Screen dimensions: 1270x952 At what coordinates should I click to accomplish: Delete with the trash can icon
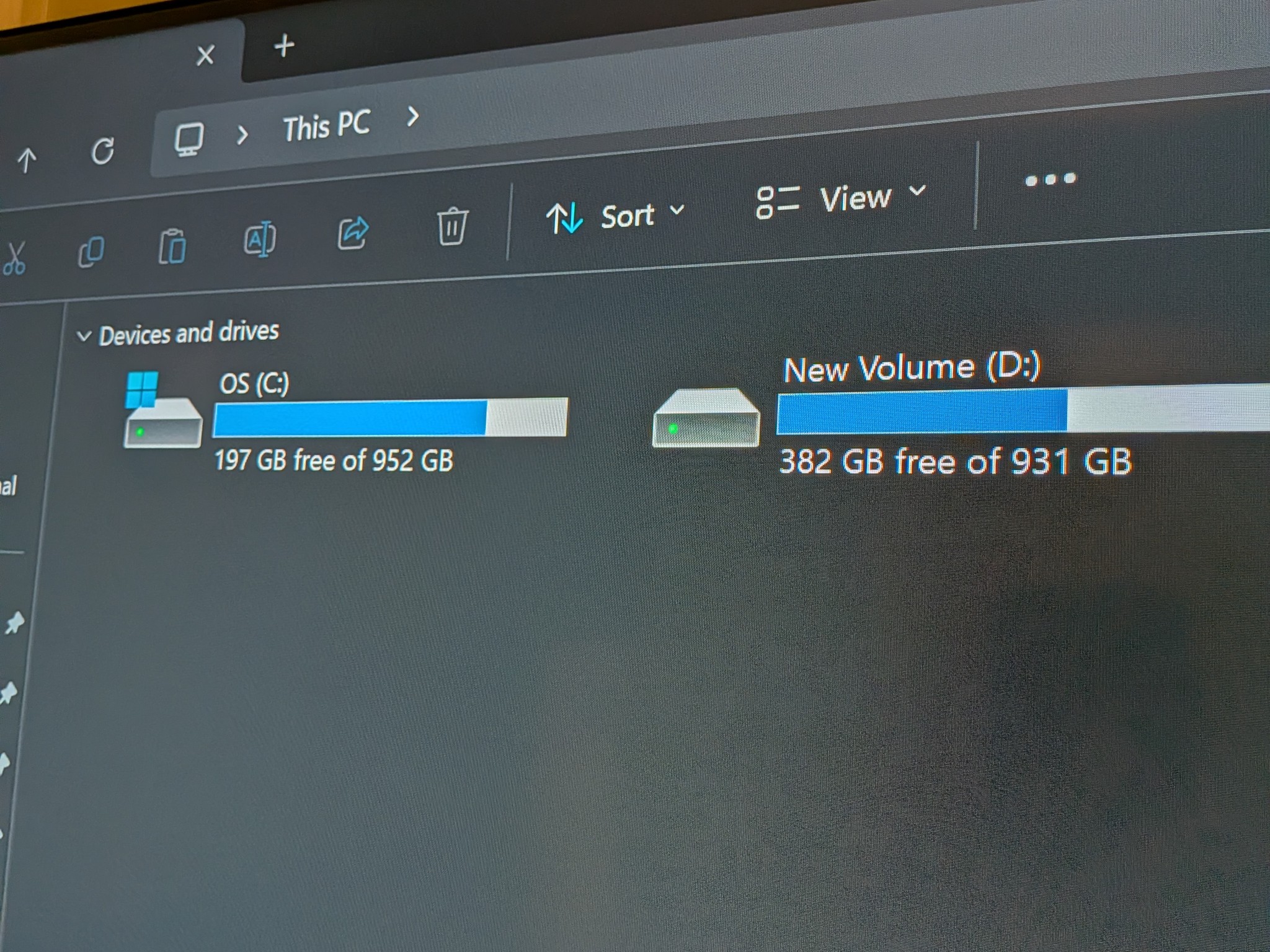(x=452, y=226)
